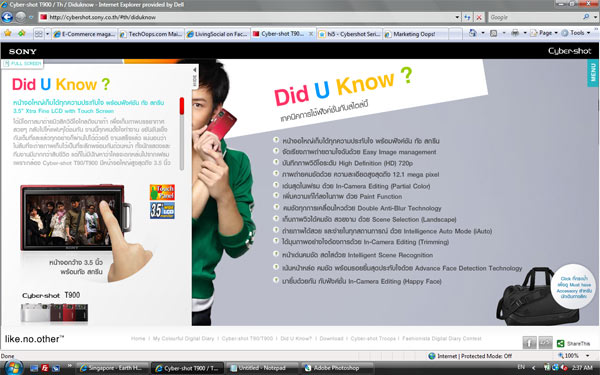Switch to the LivingSocial on Fac... tab
600x375 pixels.
pos(217,34)
